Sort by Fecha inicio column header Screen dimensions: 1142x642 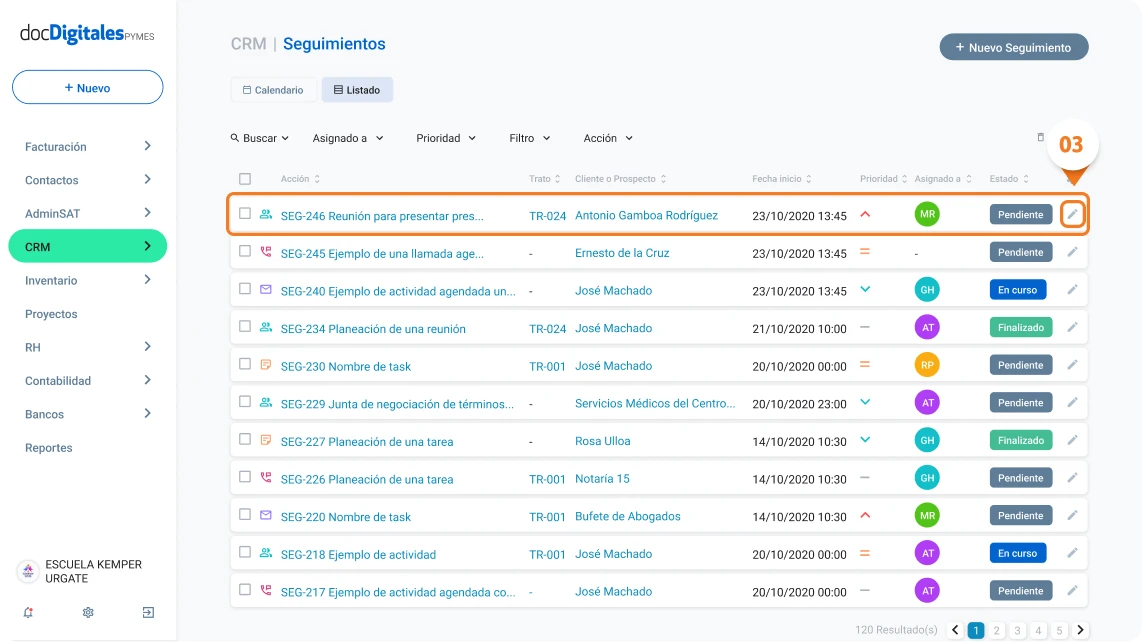(x=781, y=179)
